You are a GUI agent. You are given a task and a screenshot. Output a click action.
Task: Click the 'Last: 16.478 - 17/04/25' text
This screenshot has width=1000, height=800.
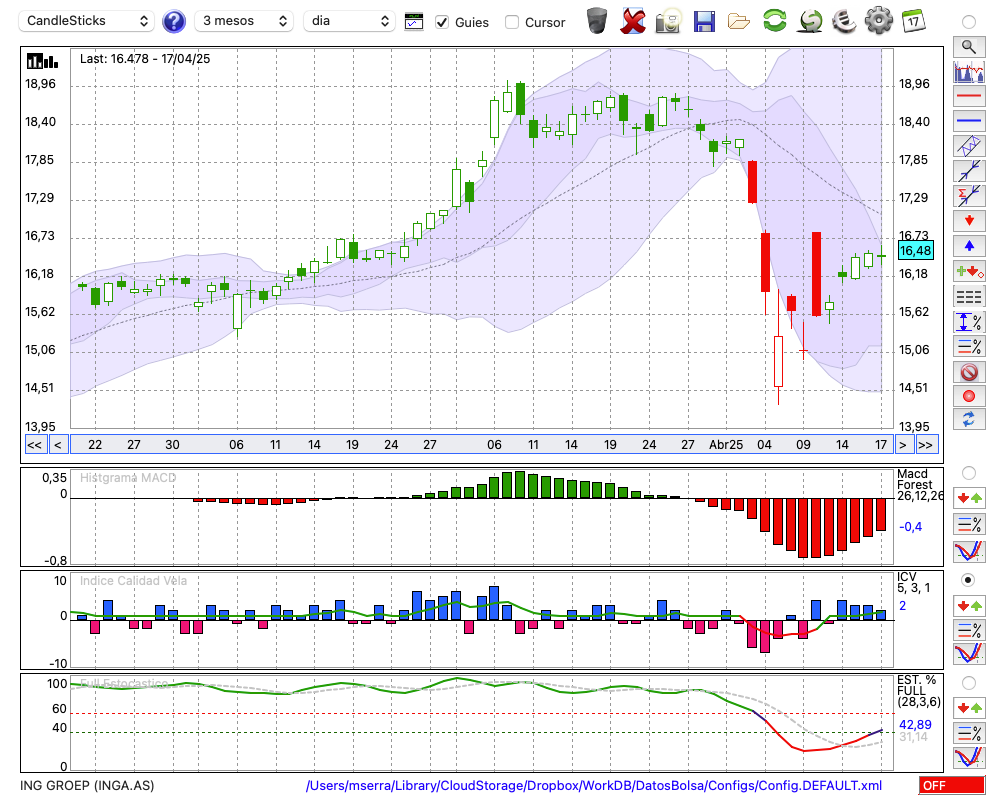pyautogui.click(x=145, y=59)
